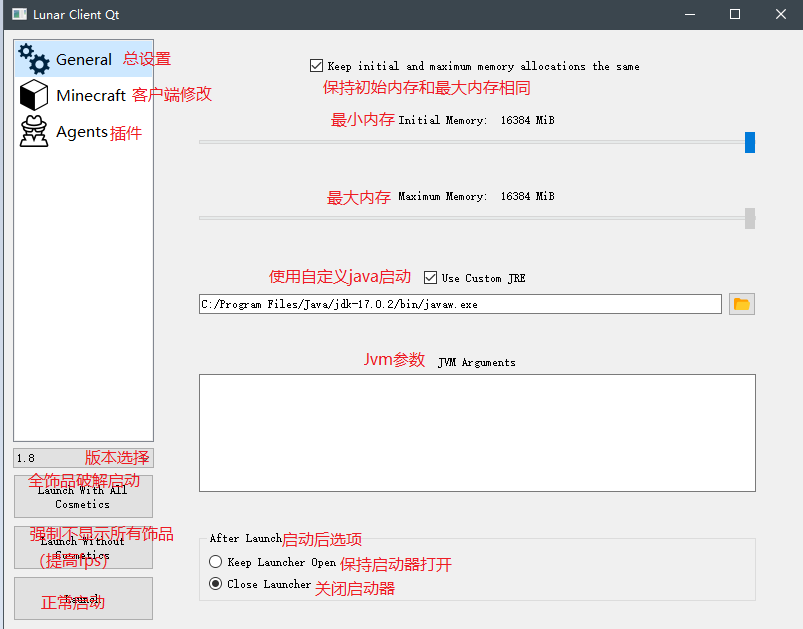Uncheck Keep initial and maximum memory the same
The image size is (803, 629).
(316, 66)
